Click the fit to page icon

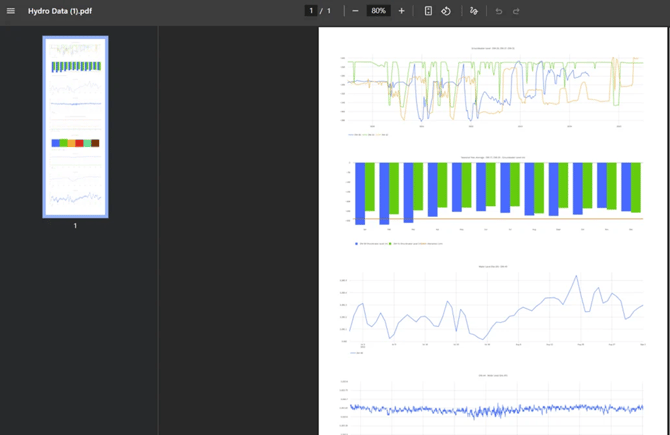[428, 11]
